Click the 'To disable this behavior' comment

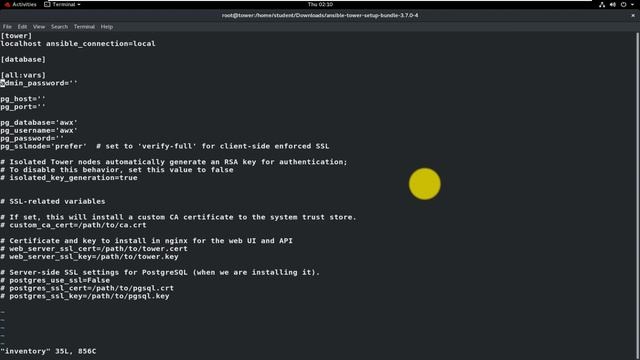pos(117,170)
